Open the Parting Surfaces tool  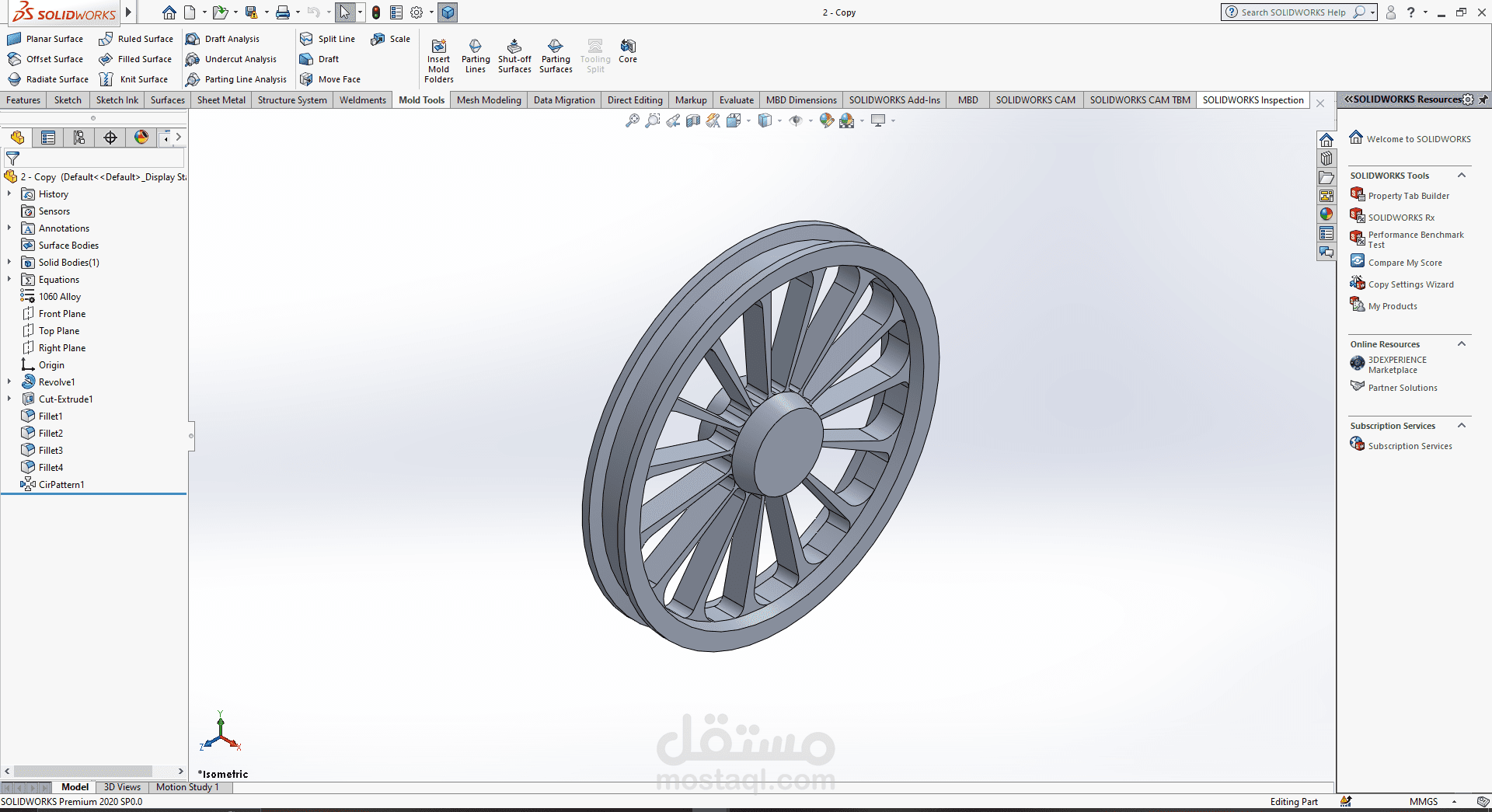[556, 56]
